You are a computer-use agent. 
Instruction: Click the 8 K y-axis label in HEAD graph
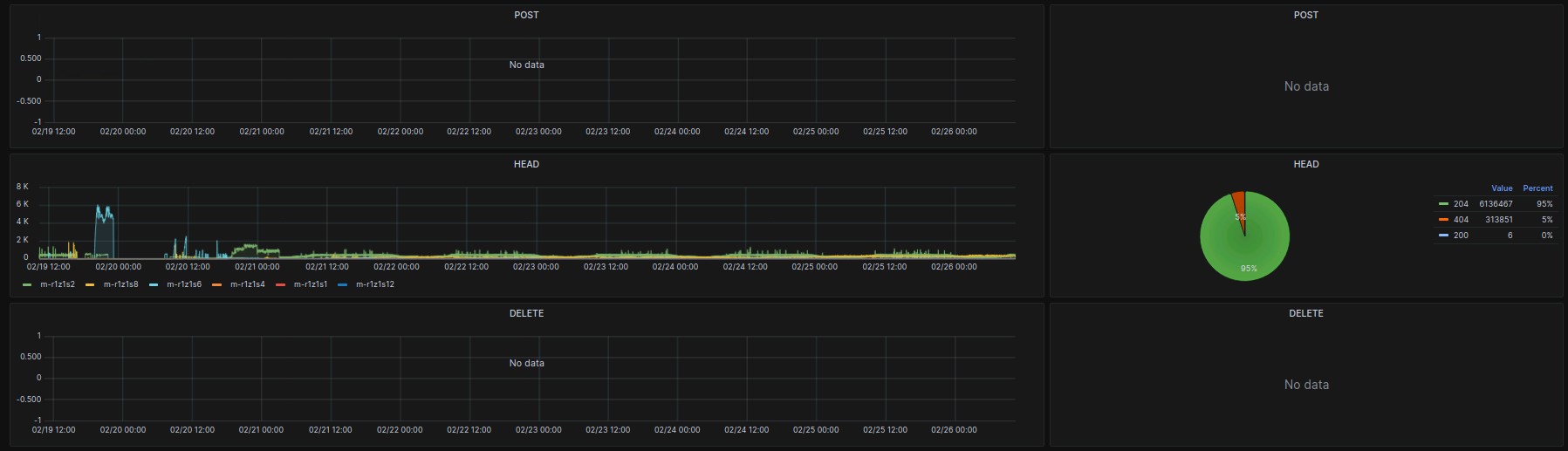(x=22, y=187)
